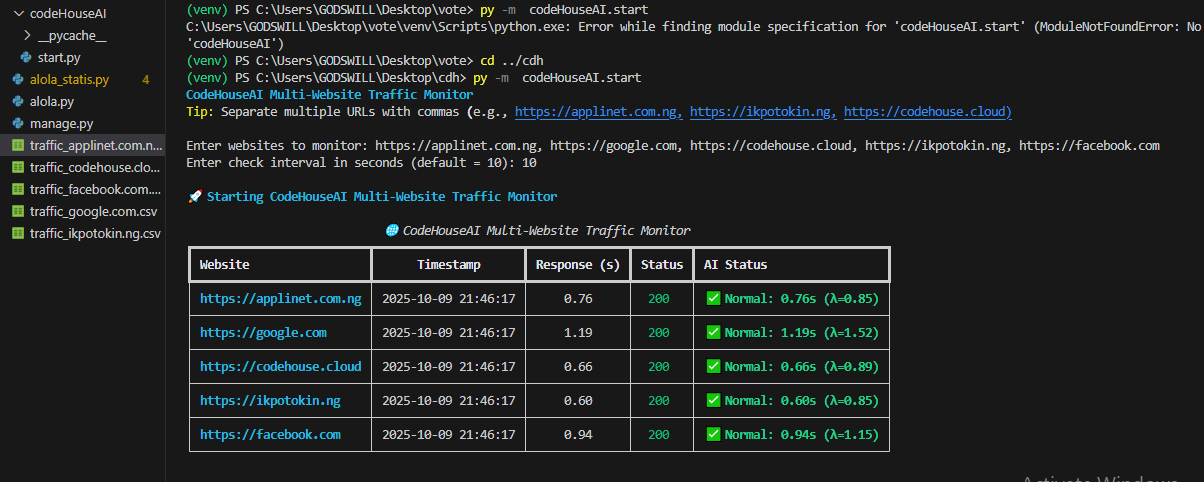The width and height of the screenshot is (1204, 482).
Task: Click the 'Starting CodeHouseAI Multi-Website Traffic Monitor' line
Action: coord(381,197)
